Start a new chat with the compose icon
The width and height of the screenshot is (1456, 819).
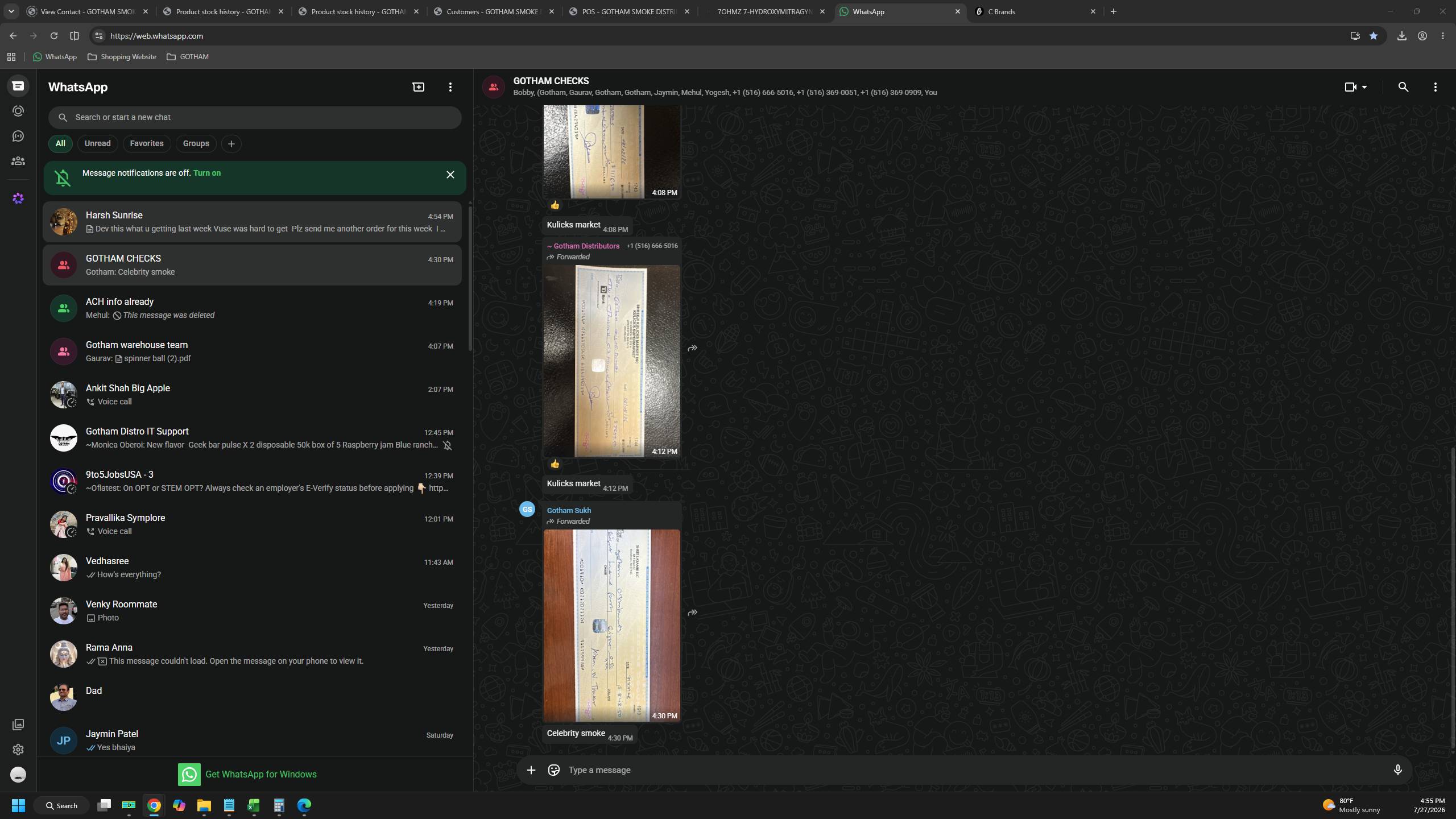point(419,87)
